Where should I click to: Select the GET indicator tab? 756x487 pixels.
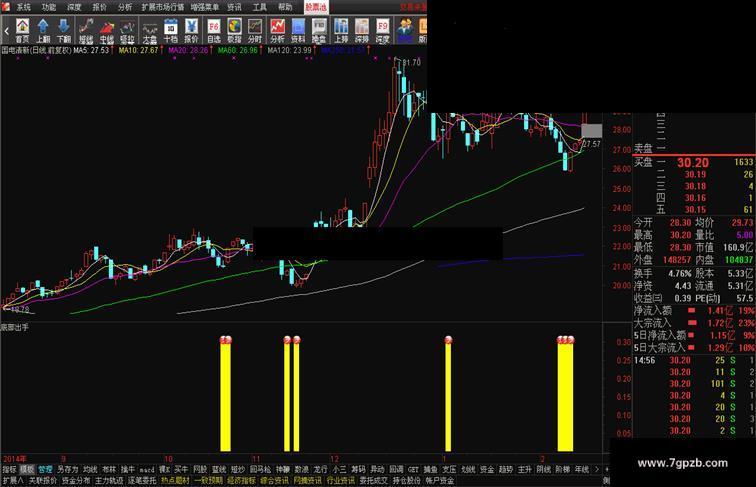413,469
